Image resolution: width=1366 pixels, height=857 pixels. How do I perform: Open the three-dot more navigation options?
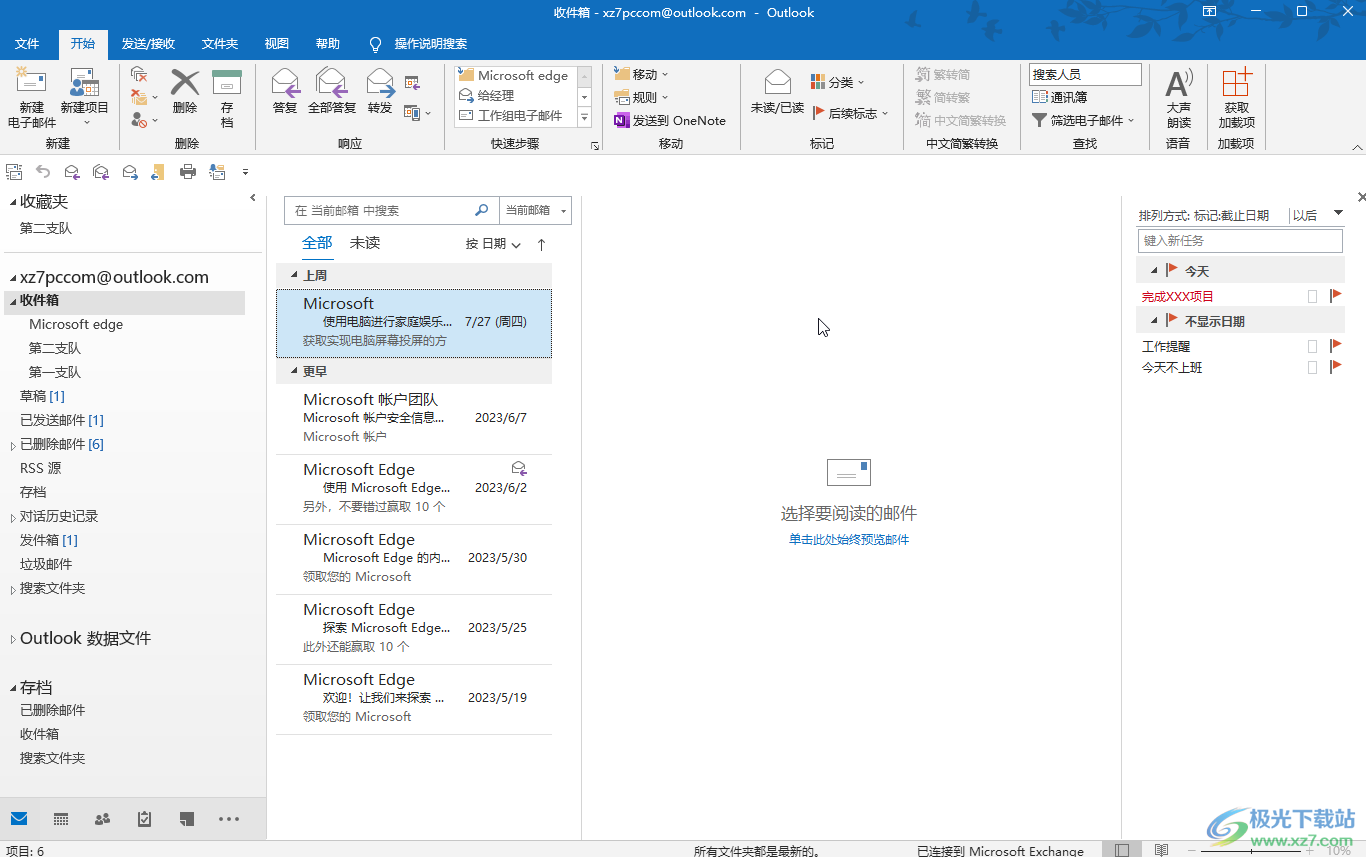(x=229, y=819)
